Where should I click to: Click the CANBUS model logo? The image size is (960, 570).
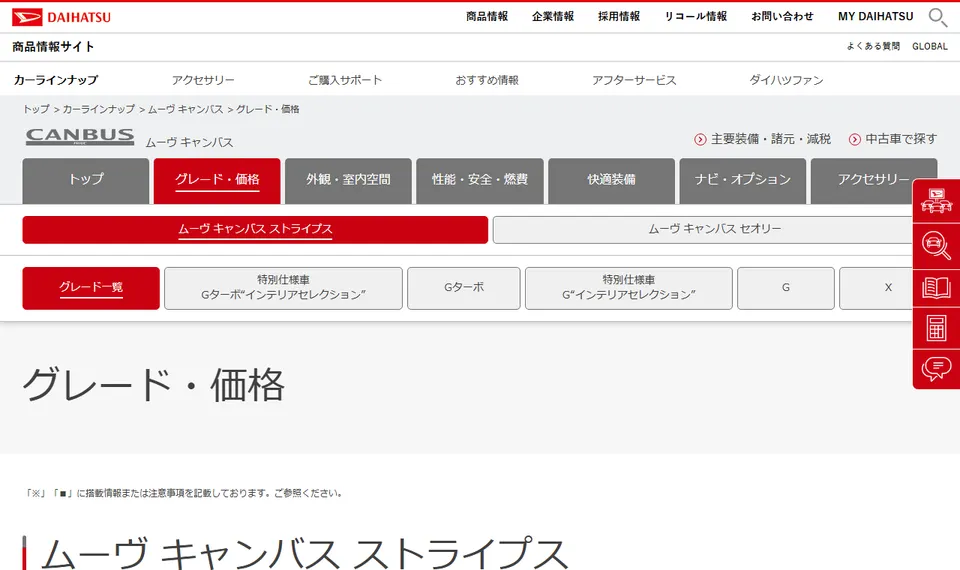[x=80, y=137]
